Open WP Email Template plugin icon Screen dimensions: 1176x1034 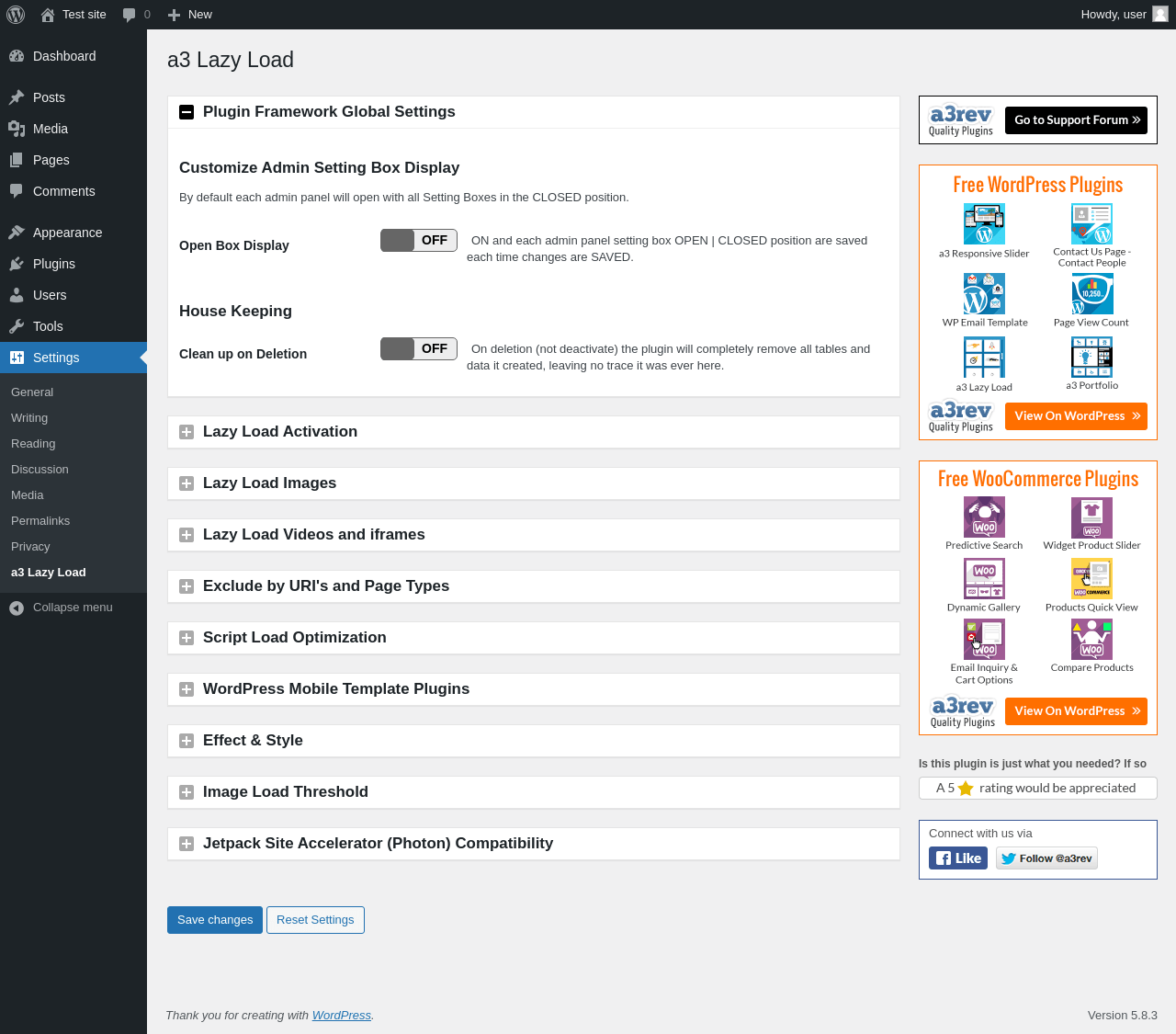click(x=984, y=293)
